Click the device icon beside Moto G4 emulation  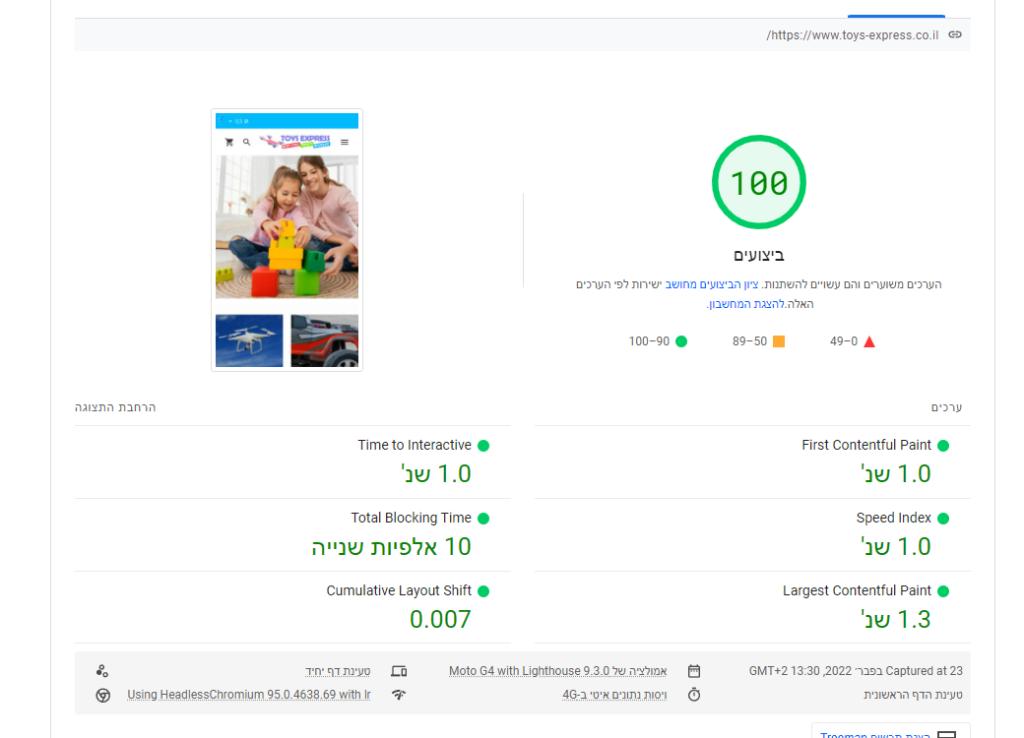[398, 671]
